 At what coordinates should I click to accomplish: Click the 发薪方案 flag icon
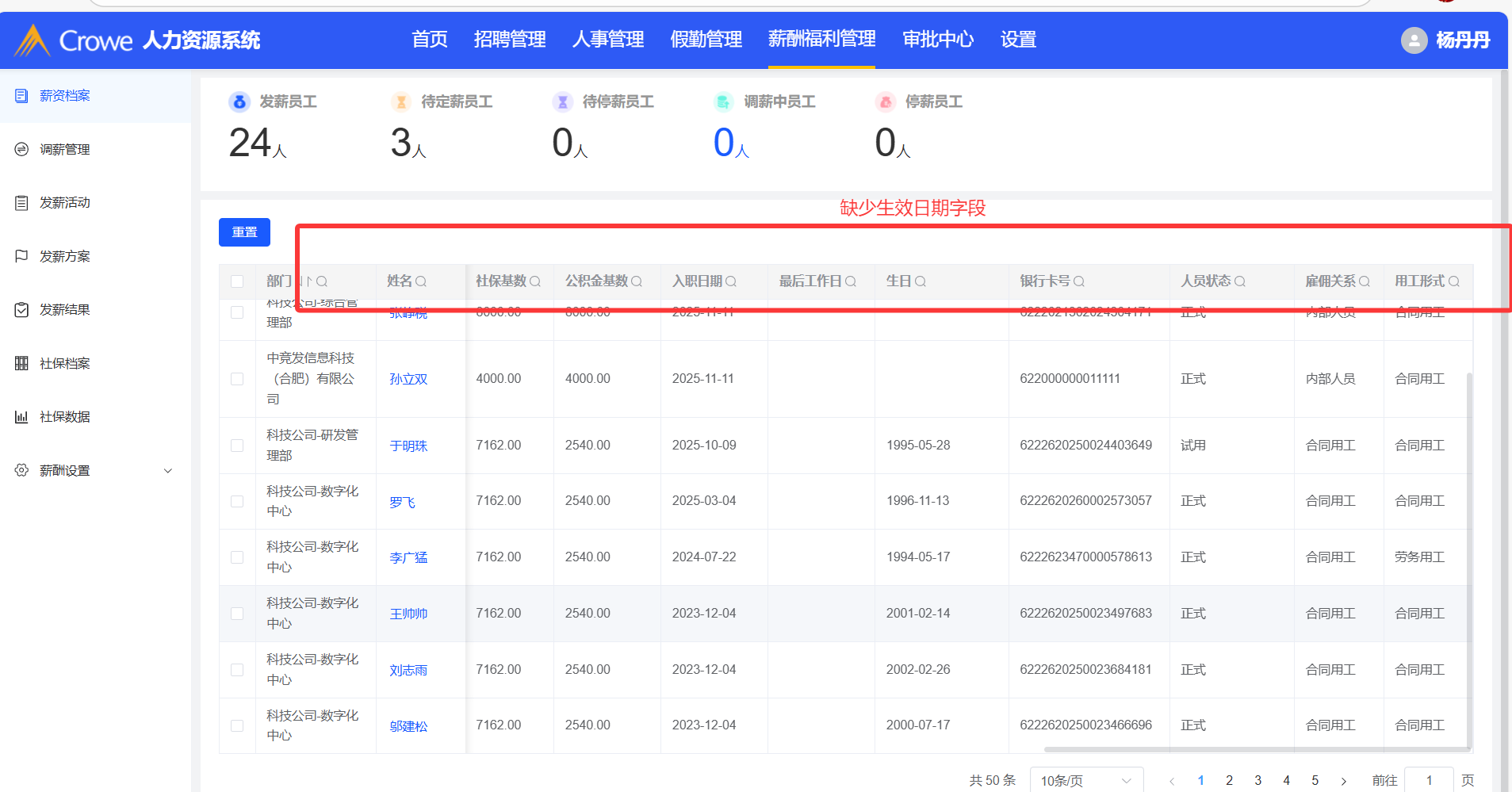point(21,256)
